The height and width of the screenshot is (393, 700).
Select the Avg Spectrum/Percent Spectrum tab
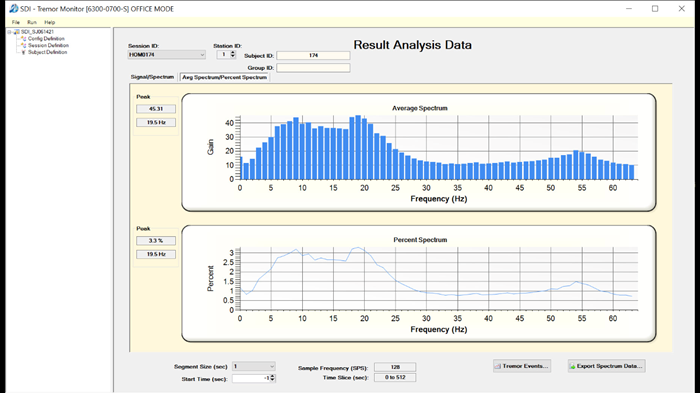(x=225, y=77)
